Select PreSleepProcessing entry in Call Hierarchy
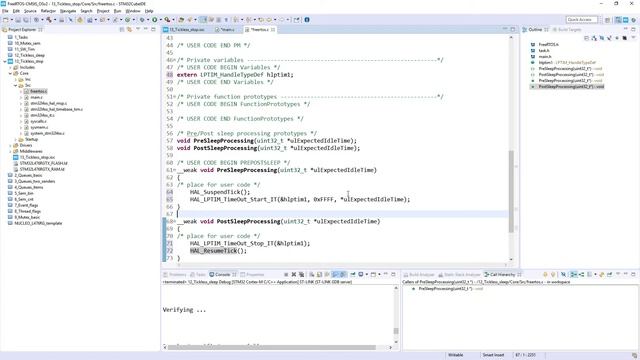This screenshot has height=360, width=640. coord(448,289)
